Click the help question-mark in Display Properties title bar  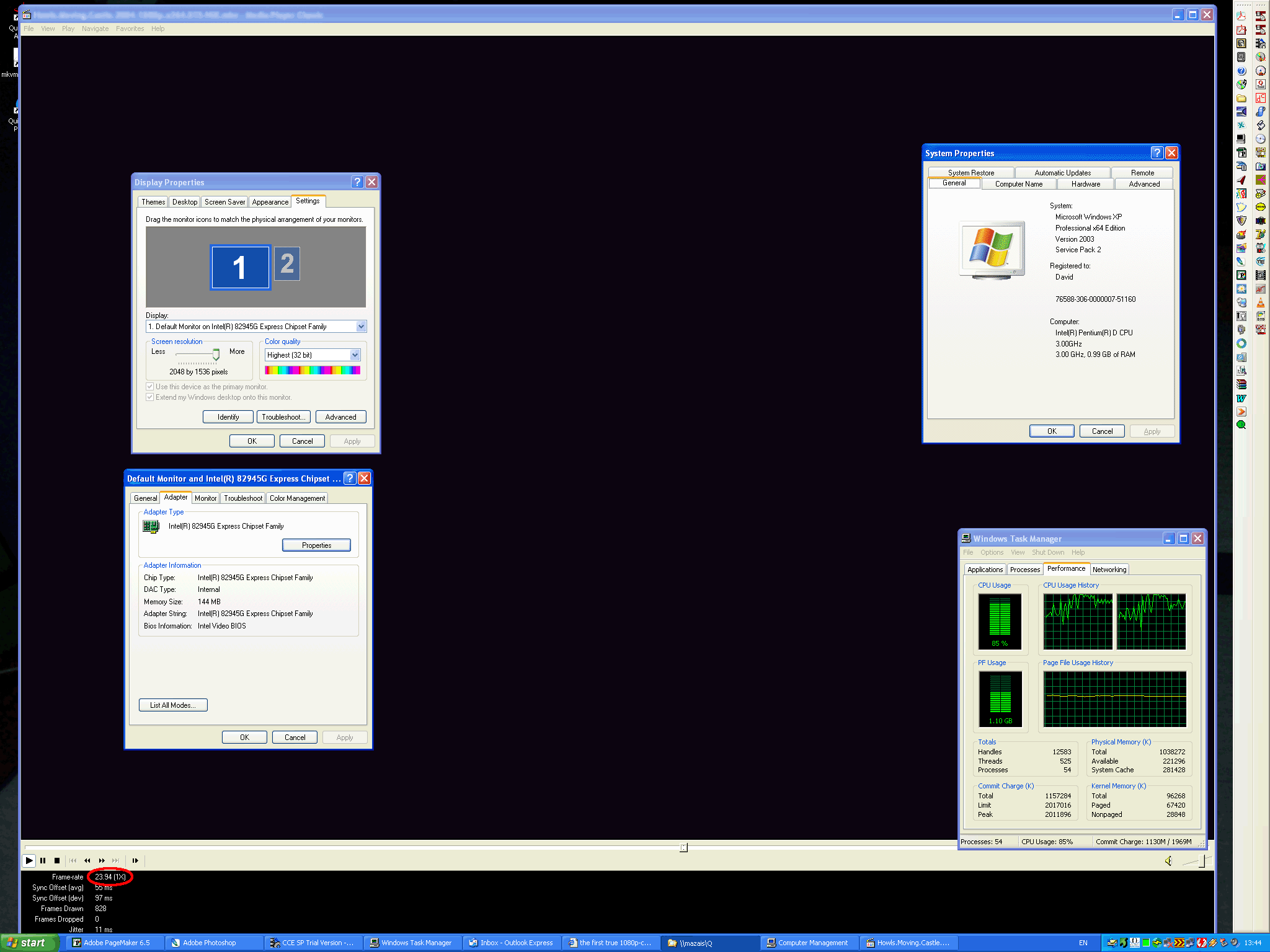357,182
